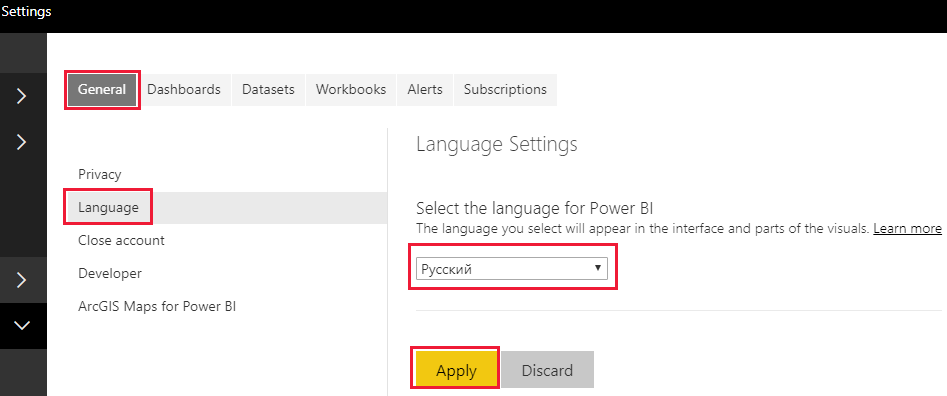The image size is (947, 396).
Task: Expand the third right-pointing sidebar chevron
Action: (x=22, y=280)
